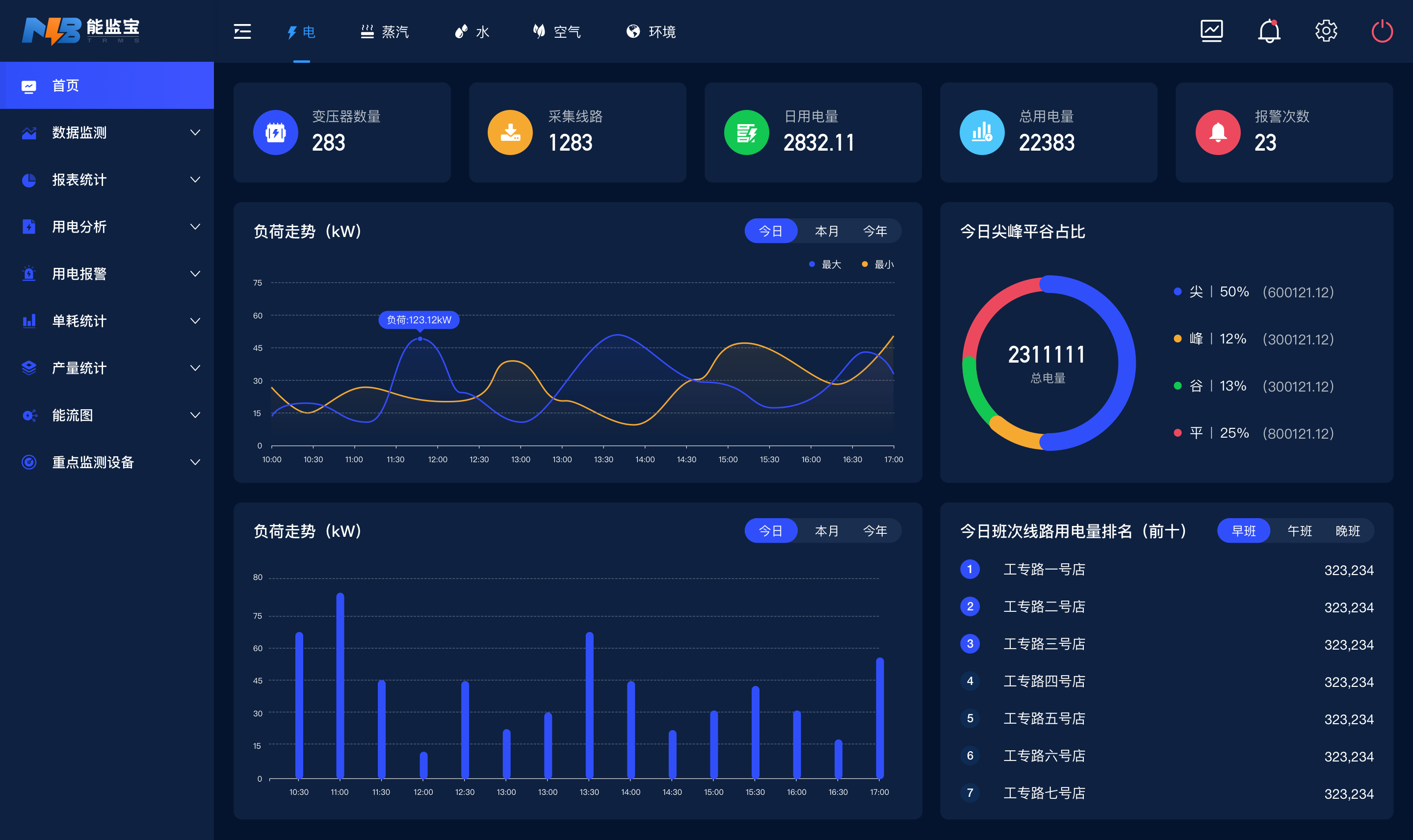Image resolution: width=1413 pixels, height=840 pixels.
Task: Click the transformer count blue icon
Action: [x=276, y=132]
